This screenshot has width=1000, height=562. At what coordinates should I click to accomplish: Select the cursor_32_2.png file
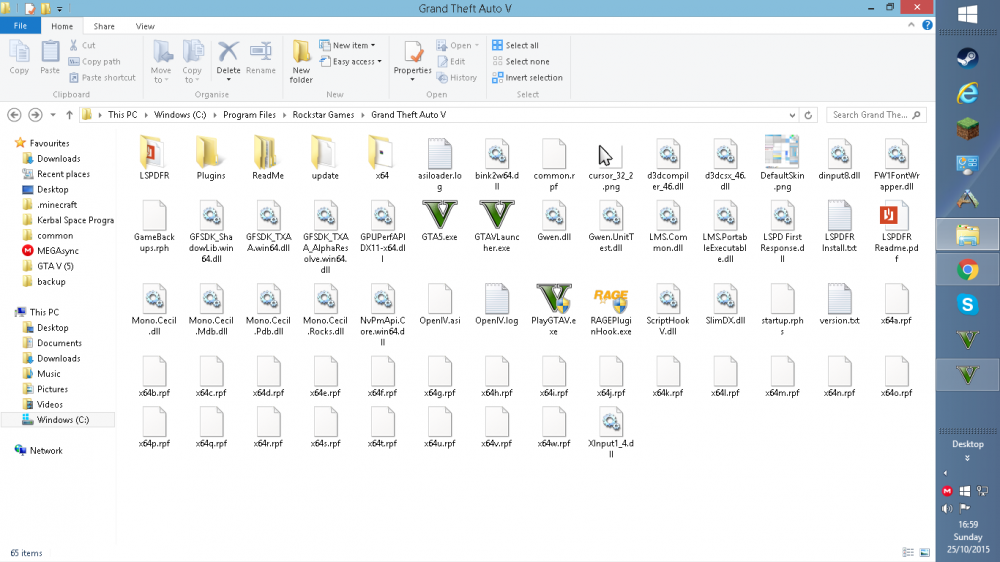point(611,154)
